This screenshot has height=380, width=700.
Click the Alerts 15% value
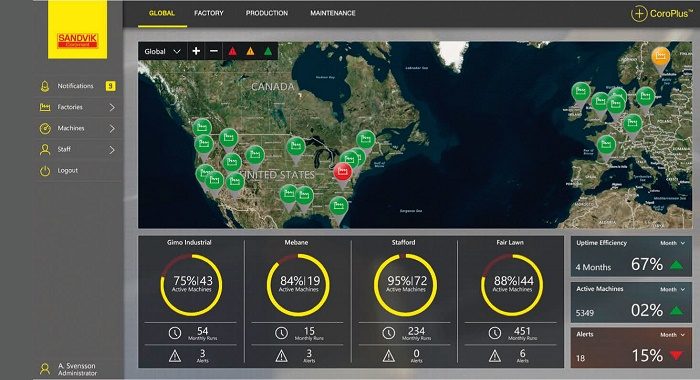click(x=647, y=356)
